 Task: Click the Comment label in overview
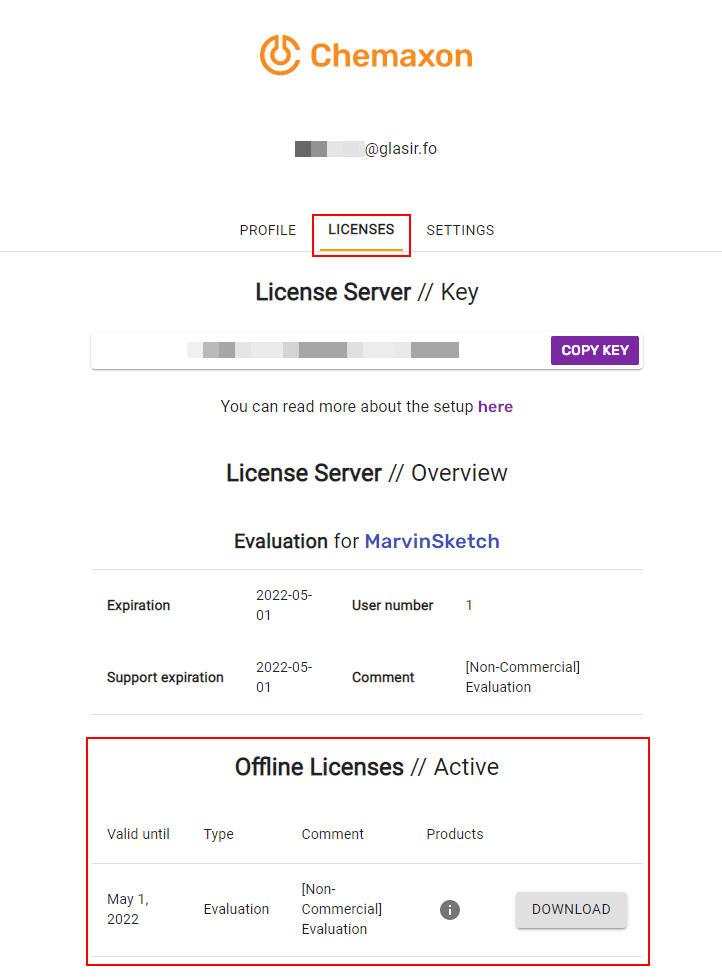(383, 677)
